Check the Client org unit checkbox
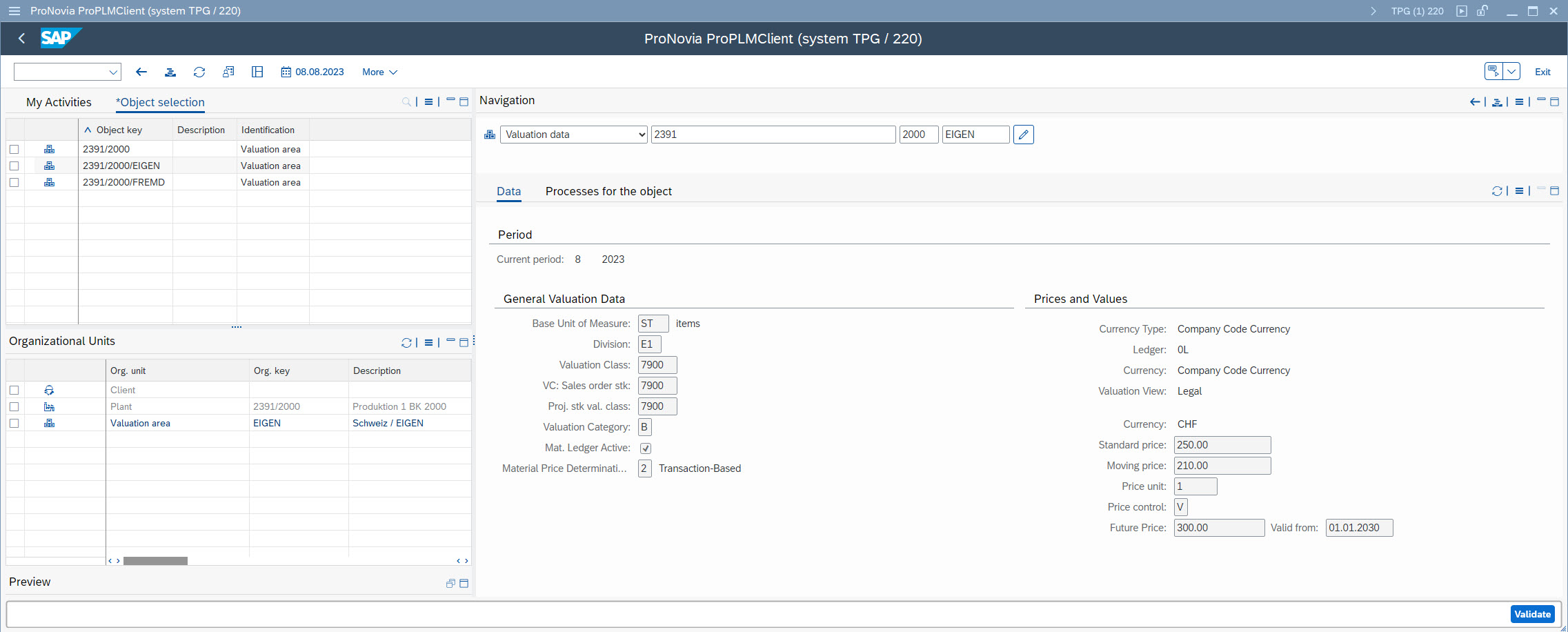This screenshot has width=1568, height=632. [x=14, y=390]
